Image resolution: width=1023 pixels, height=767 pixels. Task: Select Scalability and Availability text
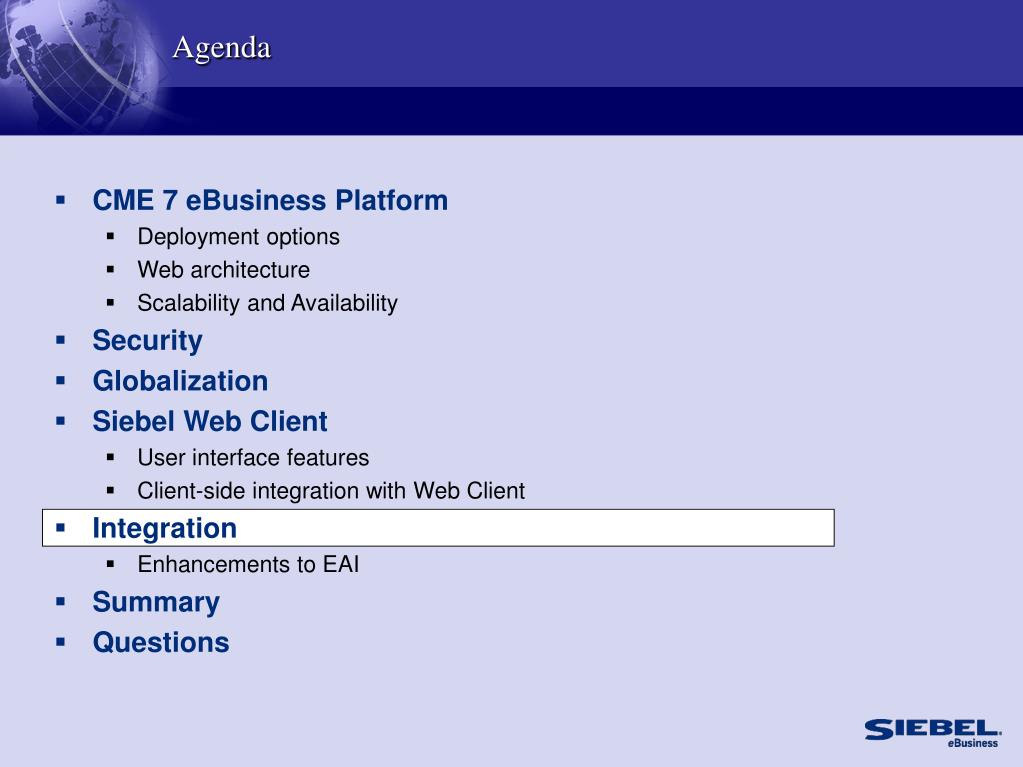point(267,303)
